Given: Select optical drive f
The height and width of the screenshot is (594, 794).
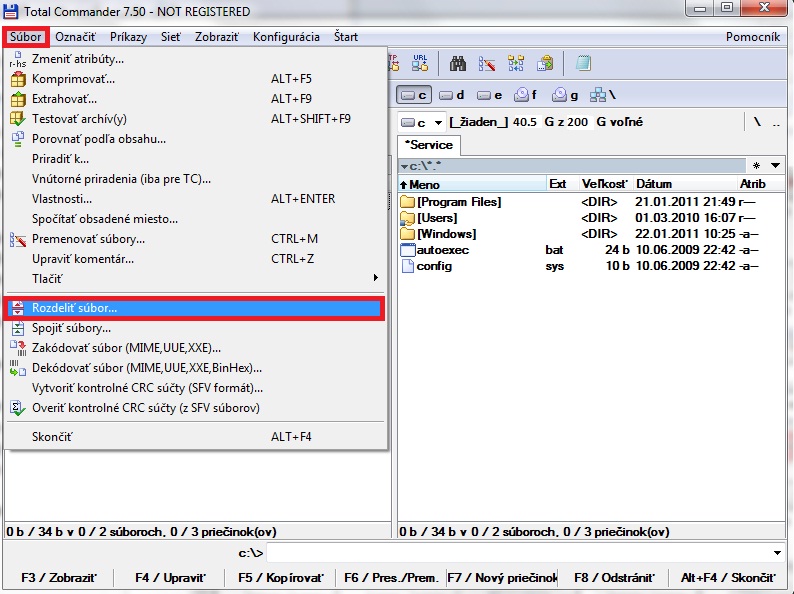Looking at the screenshot, I should (526, 95).
